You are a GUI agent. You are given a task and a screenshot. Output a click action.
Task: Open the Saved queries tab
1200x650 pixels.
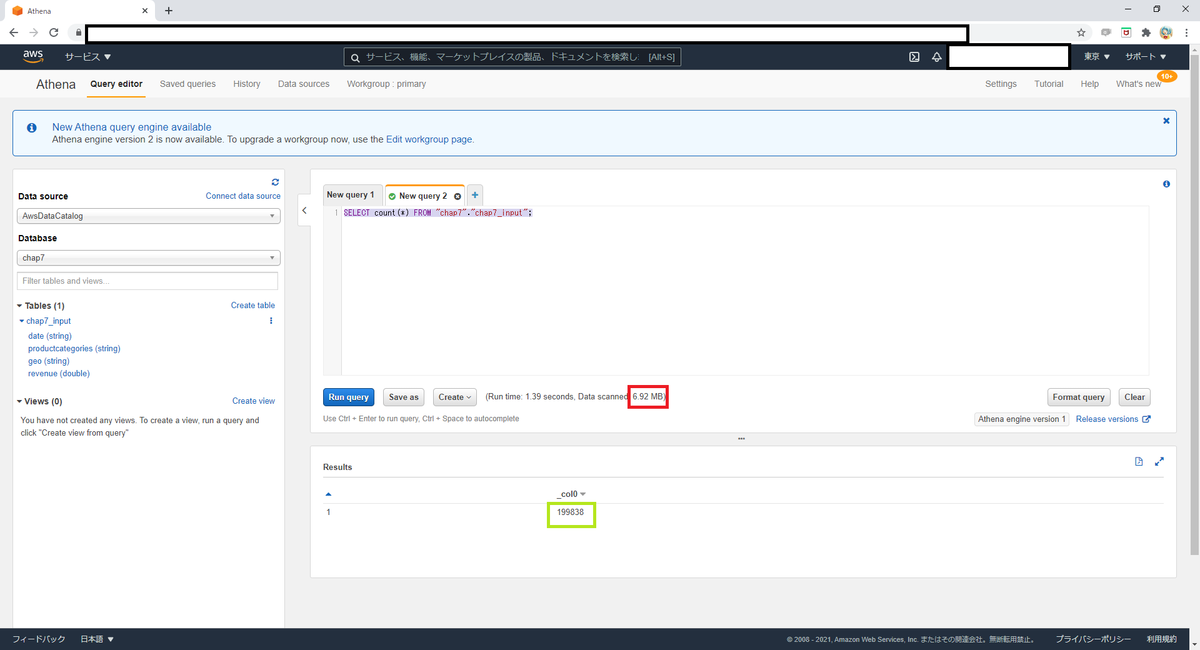188,84
